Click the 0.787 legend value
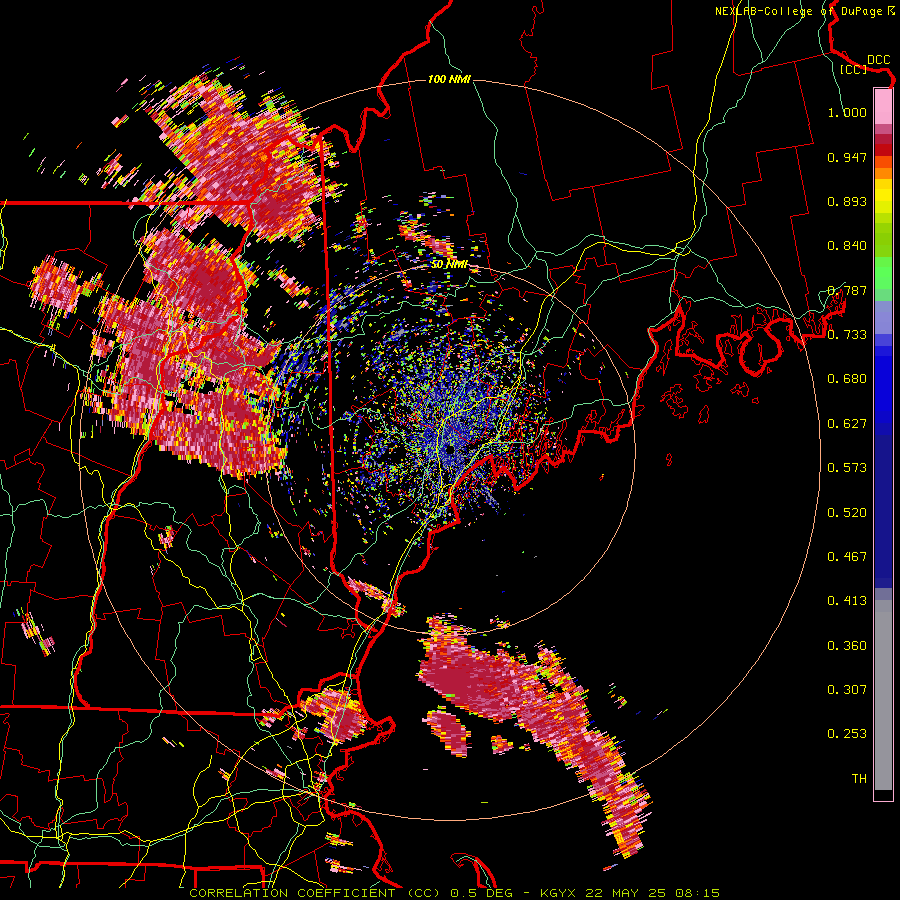The width and height of the screenshot is (900, 900). coord(847,290)
